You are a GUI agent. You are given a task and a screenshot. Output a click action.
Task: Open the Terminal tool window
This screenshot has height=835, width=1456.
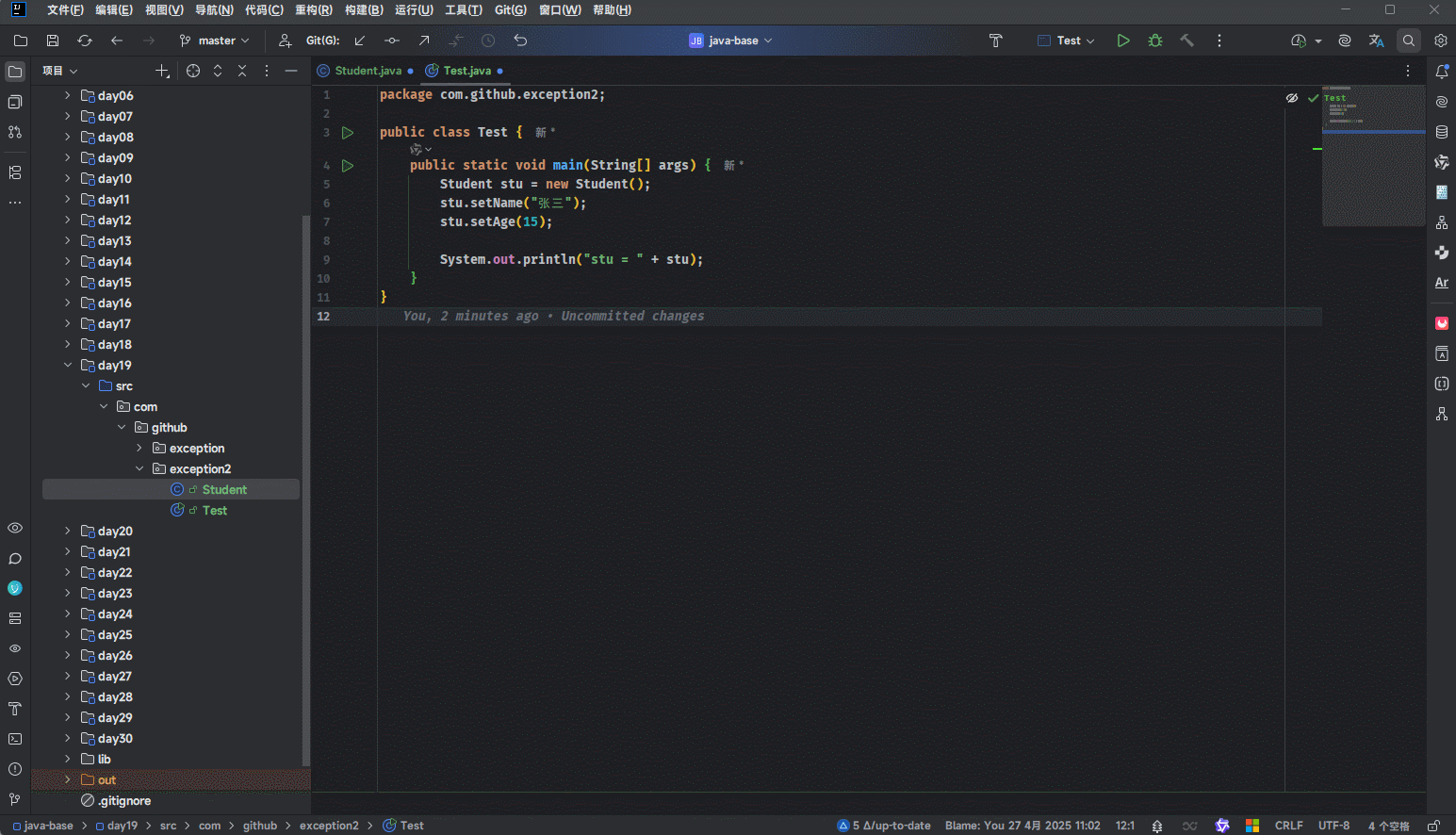(15, 739)
